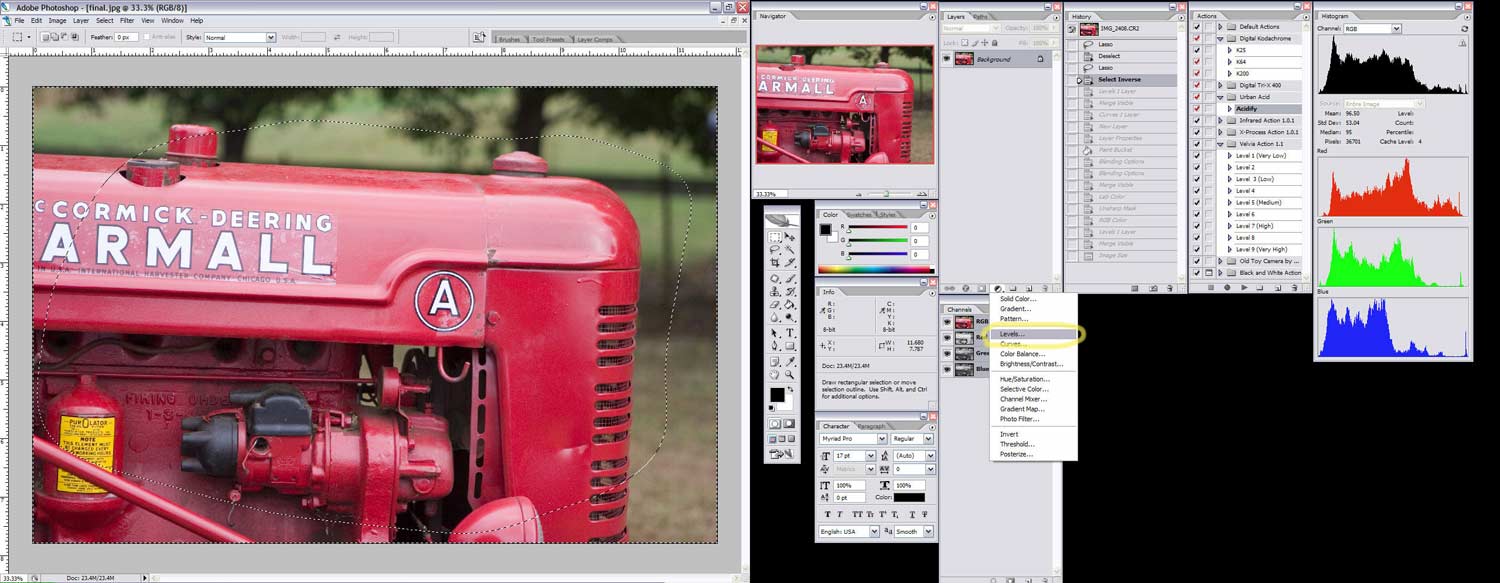This screenshot has height=583, width=1500.
Task: Click the foreground color swatch in Color panel
Action: pyautogui.click(x=826, y=229)
